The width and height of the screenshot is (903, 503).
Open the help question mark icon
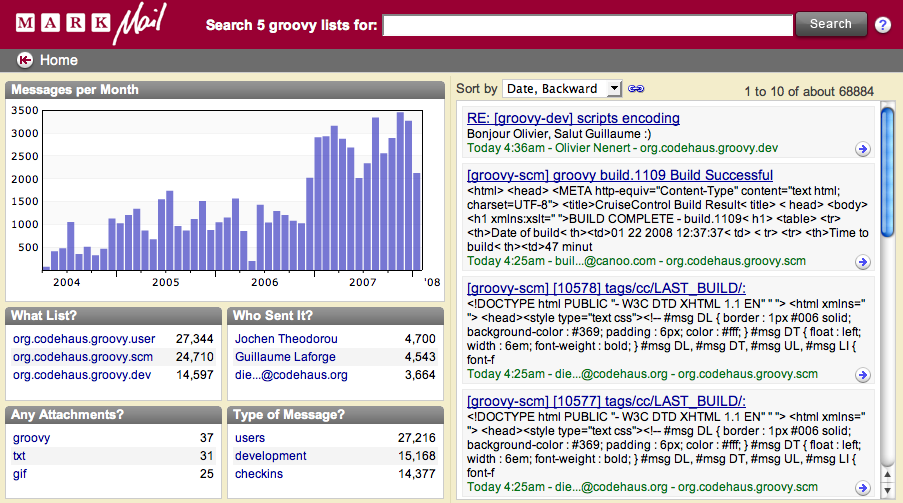pyautogui.click(x=882, y=25)
